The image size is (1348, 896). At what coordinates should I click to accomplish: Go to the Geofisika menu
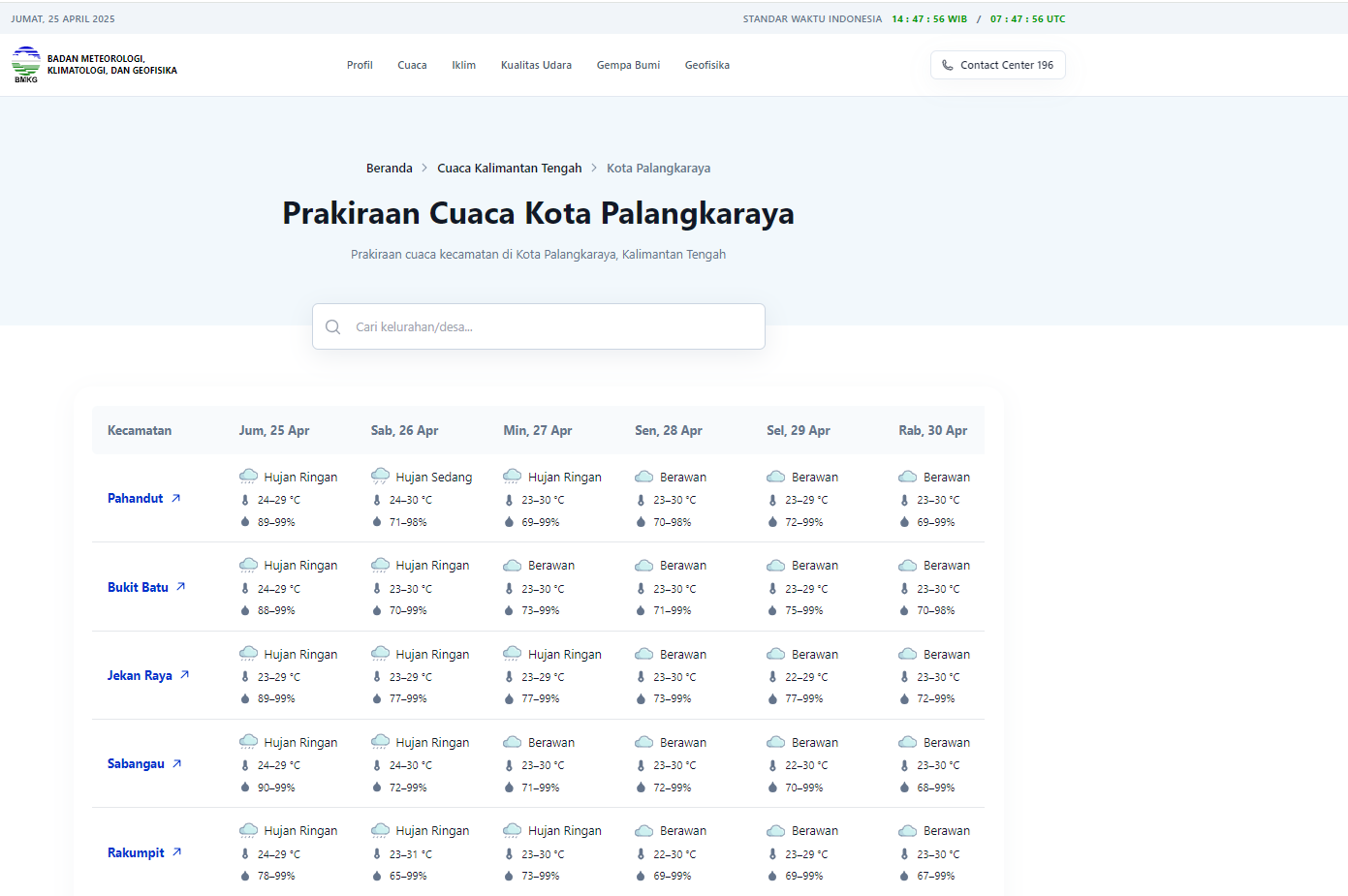[x=706, y=66]
